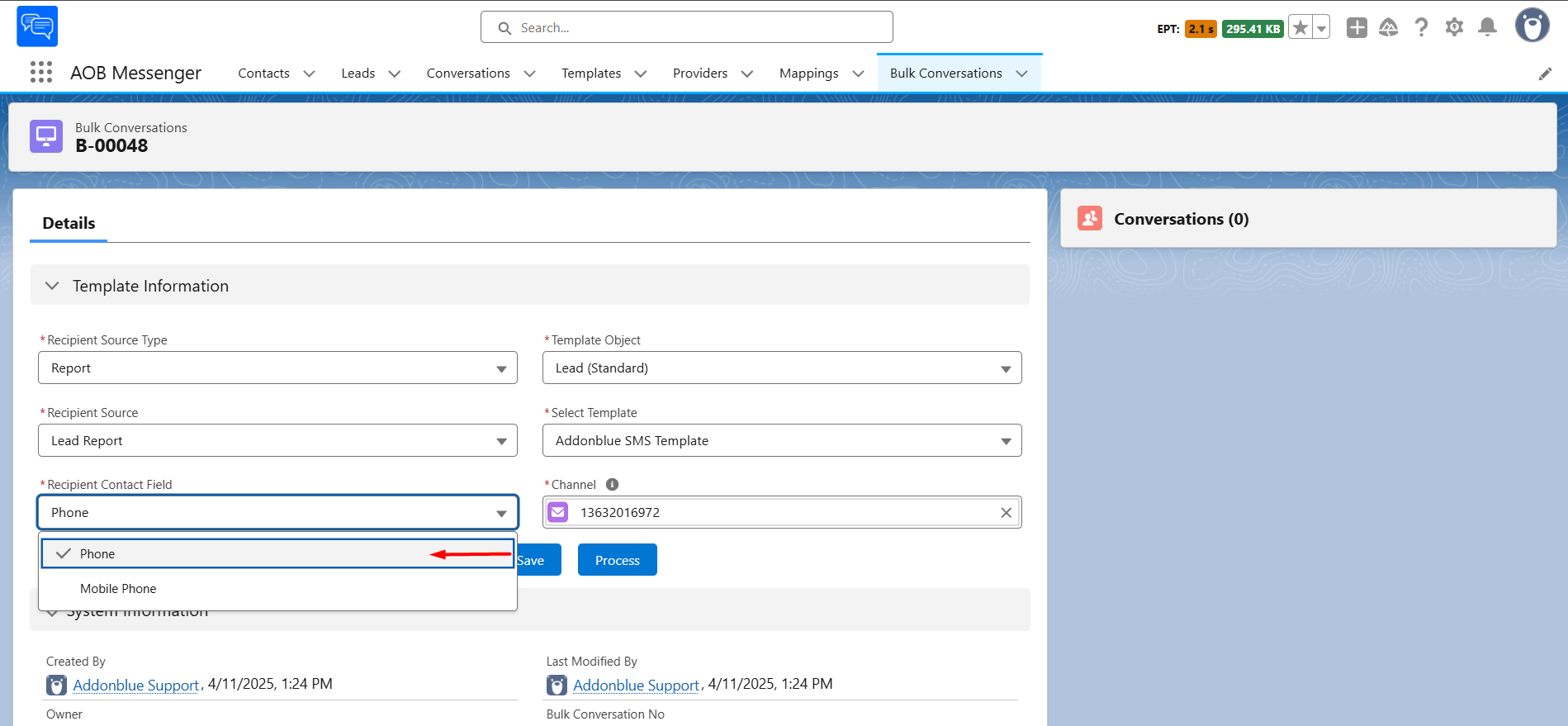Choose the Phone option in the list
This screenshot has height=726, width=1568.
(277, 553)
